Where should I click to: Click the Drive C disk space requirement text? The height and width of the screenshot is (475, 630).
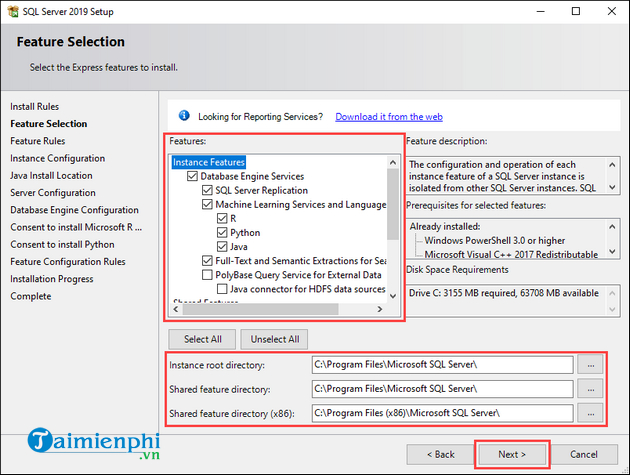(504, 293)
